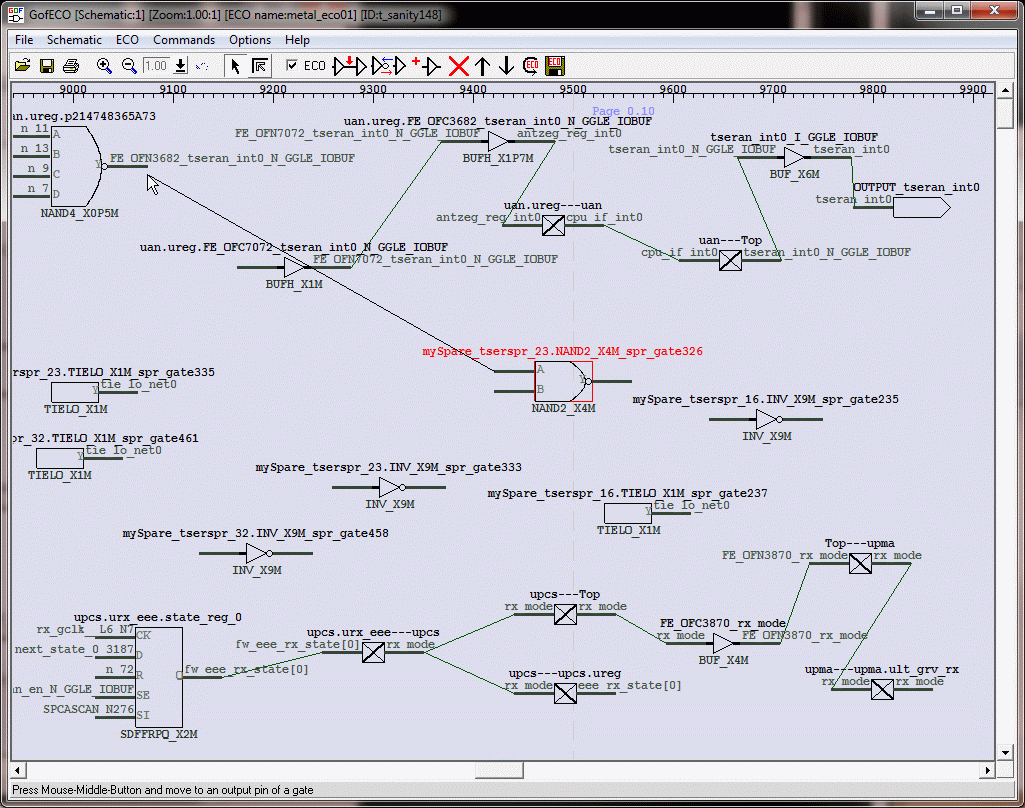The width and height of the screenshot is (1025, 808).
Task: Toggle the region select mode tool
Action: click(259, 66)
